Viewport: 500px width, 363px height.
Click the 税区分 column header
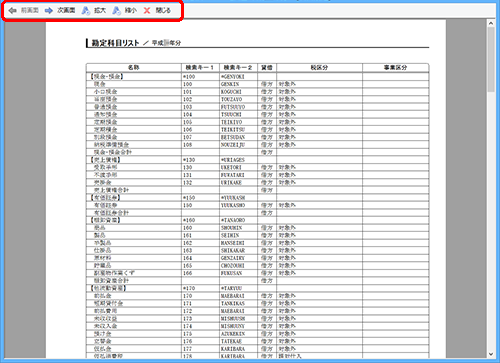(319, 68)
